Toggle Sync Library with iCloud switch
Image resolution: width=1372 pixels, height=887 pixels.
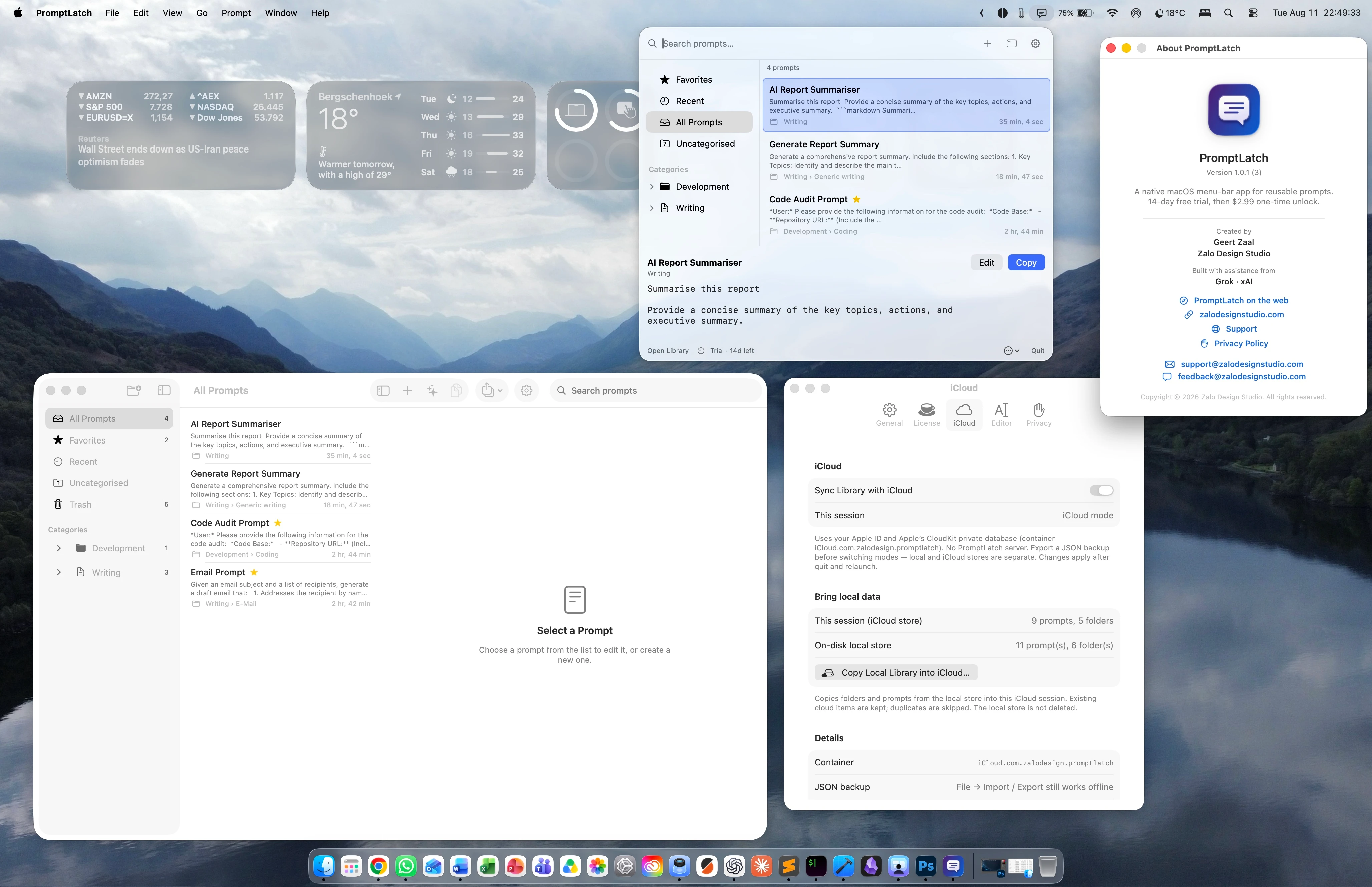[x=1101, y=490]
